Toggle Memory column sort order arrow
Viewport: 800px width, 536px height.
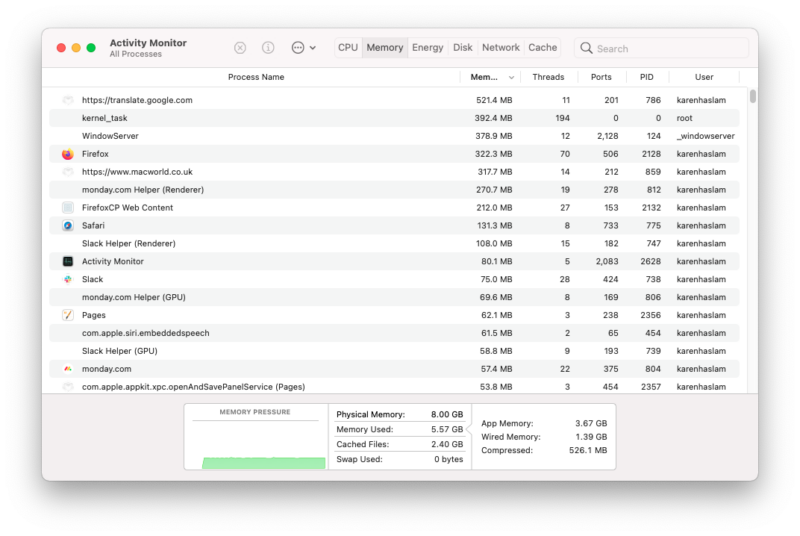512,77
